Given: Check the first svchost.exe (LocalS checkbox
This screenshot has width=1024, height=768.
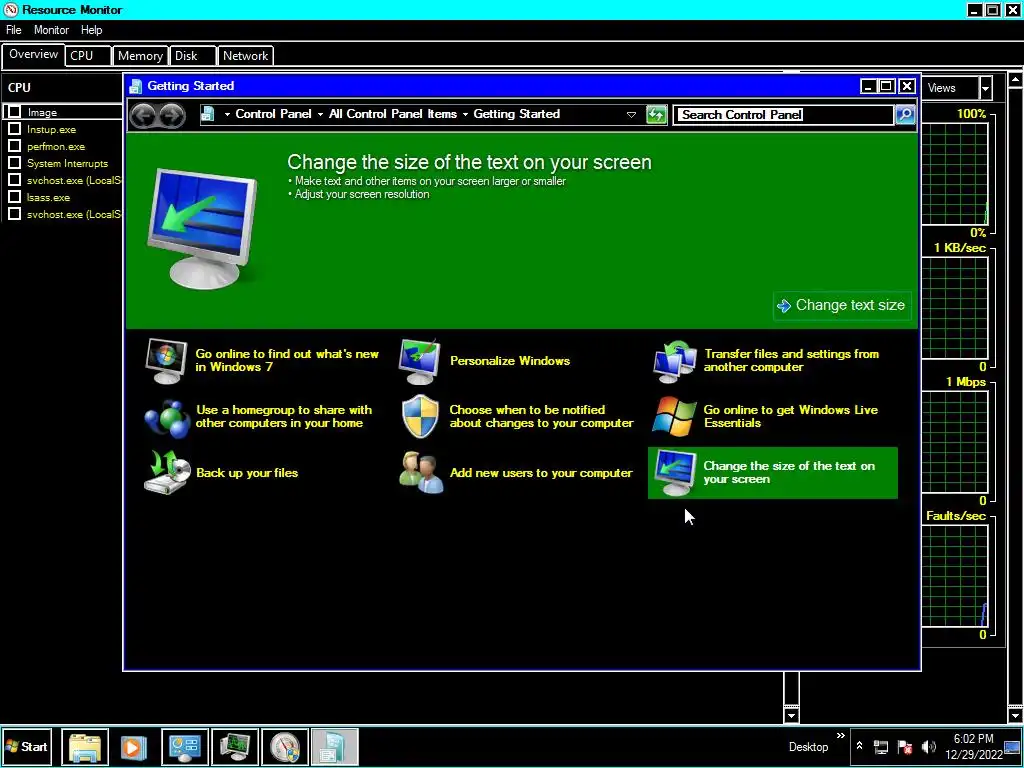Looking at the screenshot, I should pos(14,180).
